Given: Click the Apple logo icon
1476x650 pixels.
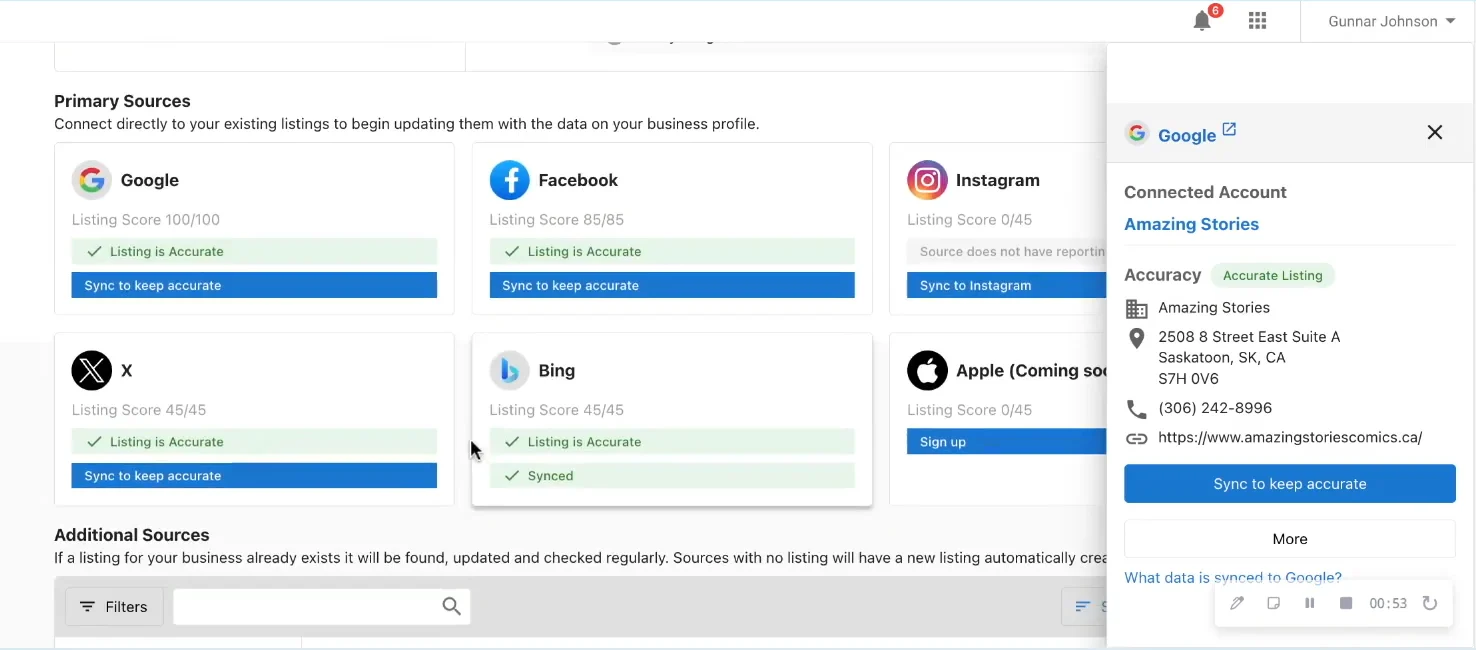Looking at the screenshot, I should coord(927,370).
